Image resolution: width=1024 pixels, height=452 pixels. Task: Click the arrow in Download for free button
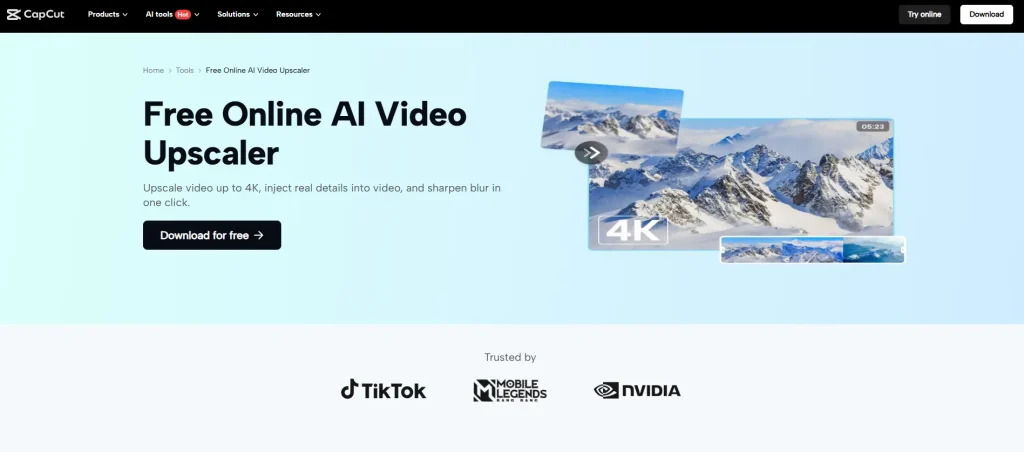coord(259,235)
